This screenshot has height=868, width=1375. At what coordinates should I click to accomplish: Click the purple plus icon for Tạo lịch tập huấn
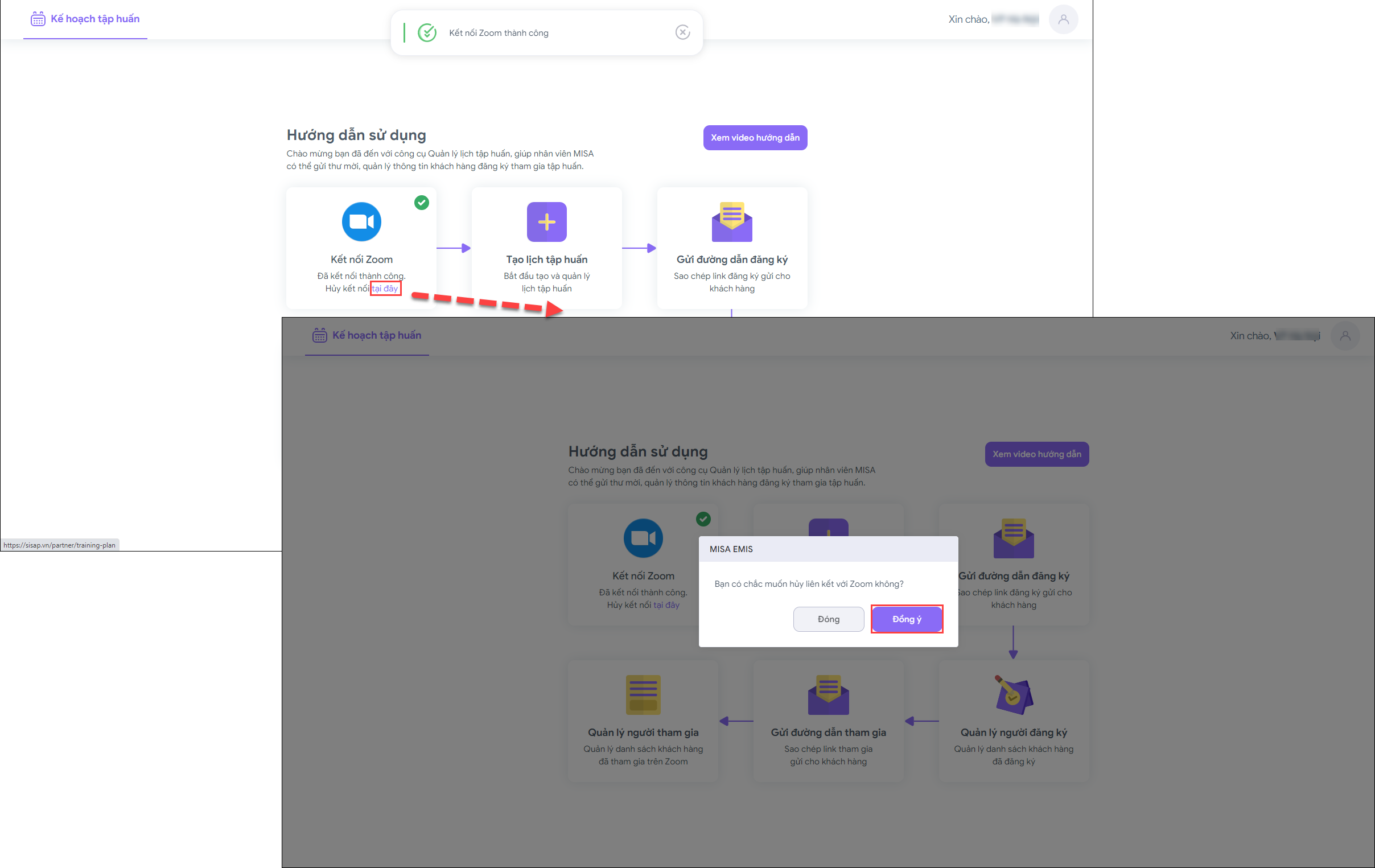[x=546, y=221]
